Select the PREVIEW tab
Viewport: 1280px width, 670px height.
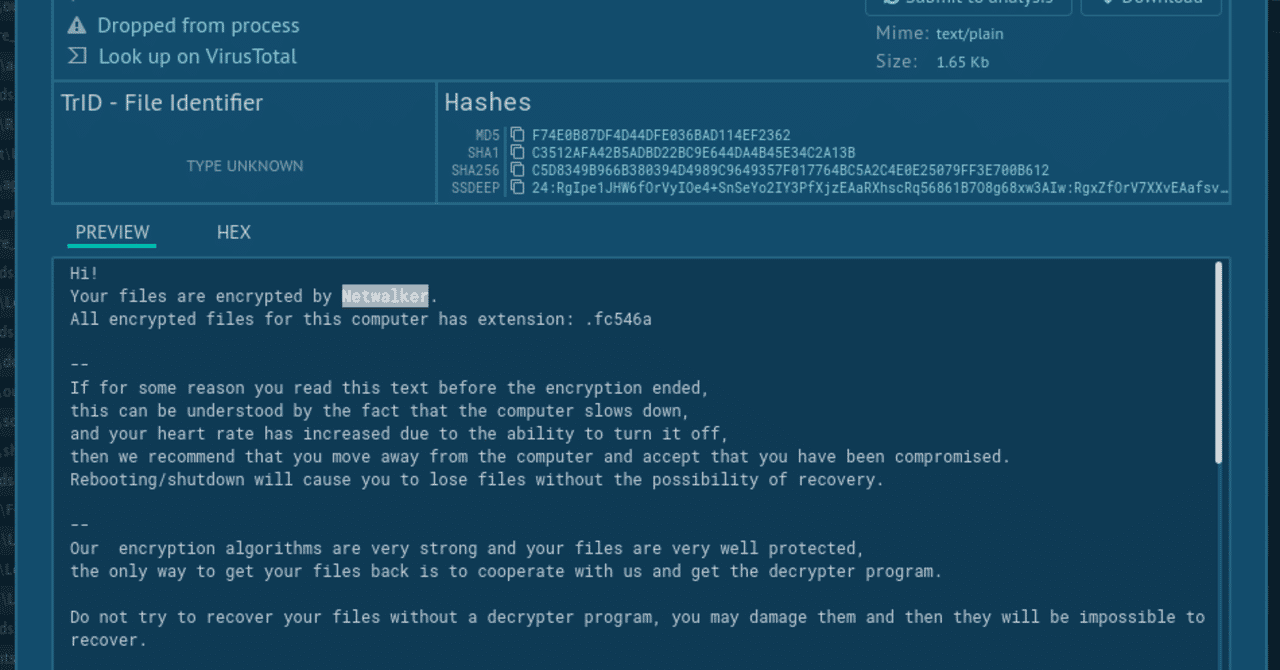[112, 232]
